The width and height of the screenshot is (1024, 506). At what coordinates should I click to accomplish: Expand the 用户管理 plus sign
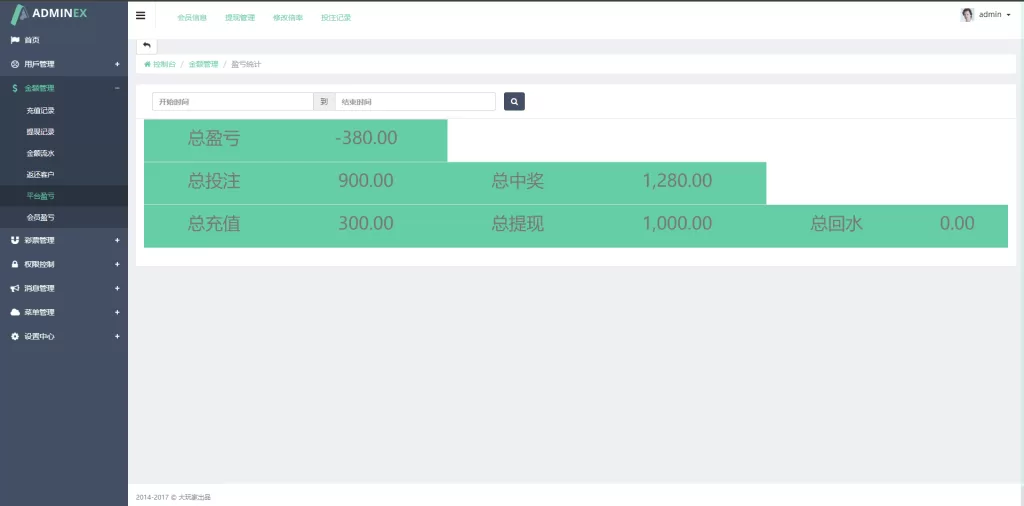click(x=117, y=64)
